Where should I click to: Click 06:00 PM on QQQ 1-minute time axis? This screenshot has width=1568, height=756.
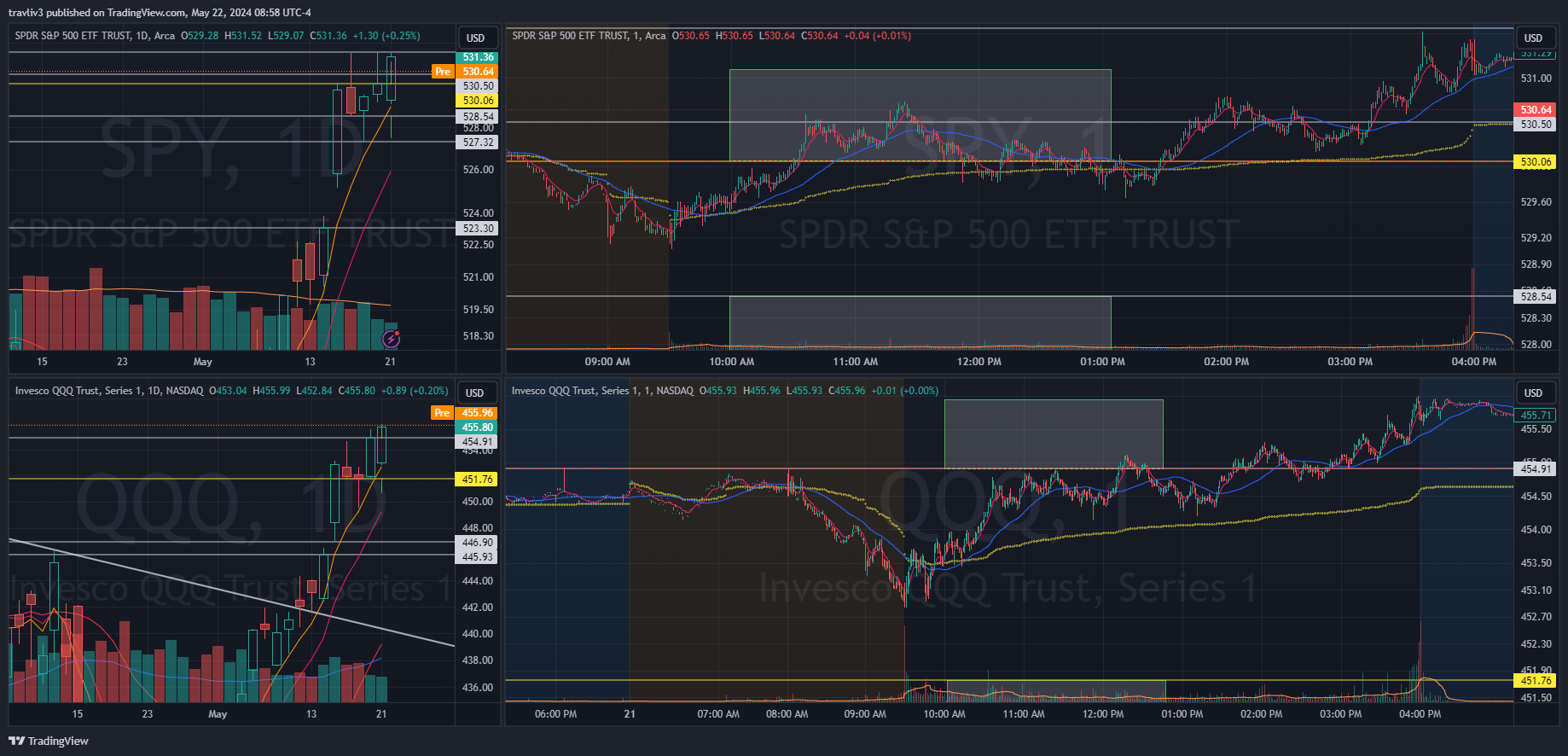point(555,714)
